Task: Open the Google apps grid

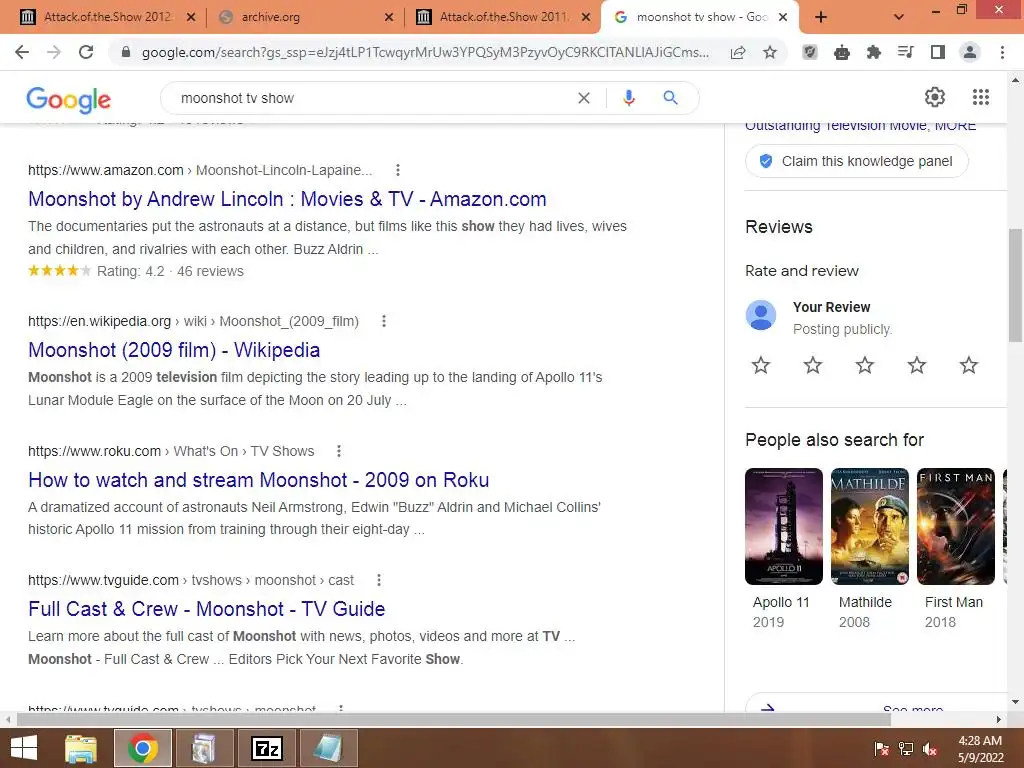Action: [981, 97]
